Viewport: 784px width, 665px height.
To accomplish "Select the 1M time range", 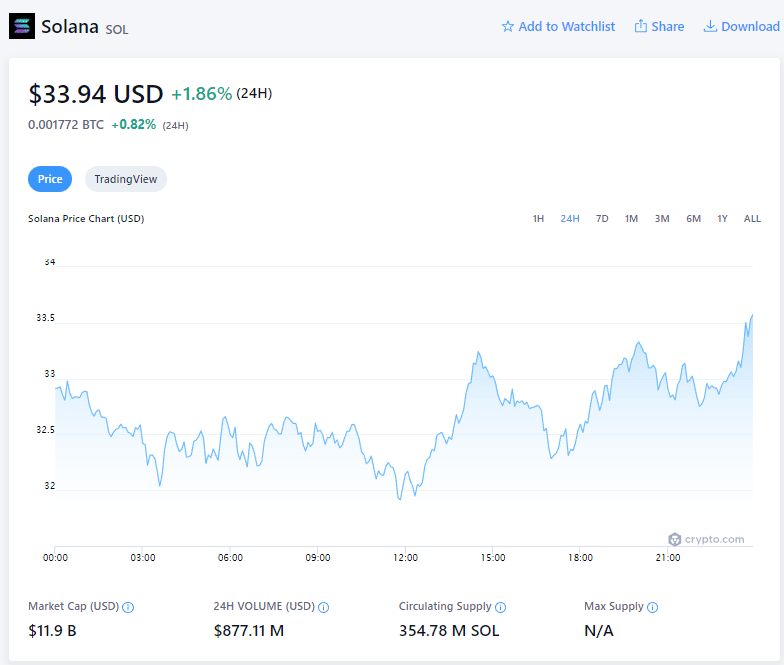I will click(631, 218).
